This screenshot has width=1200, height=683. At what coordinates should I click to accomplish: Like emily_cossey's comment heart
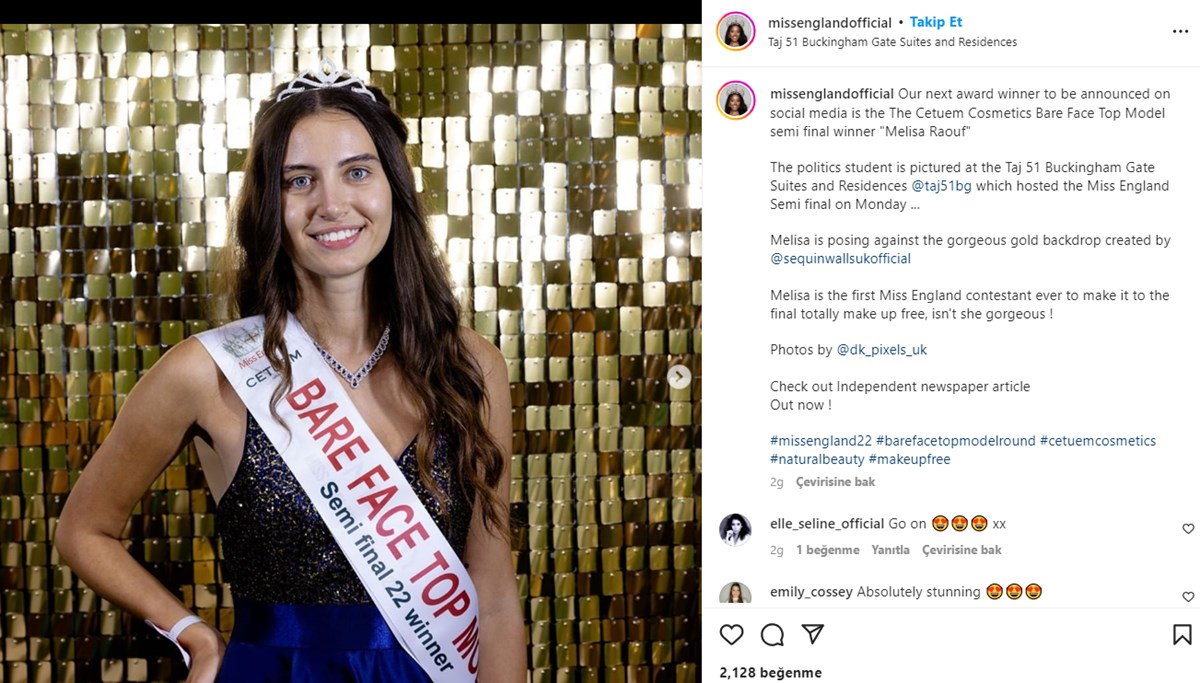(1188, 597)
